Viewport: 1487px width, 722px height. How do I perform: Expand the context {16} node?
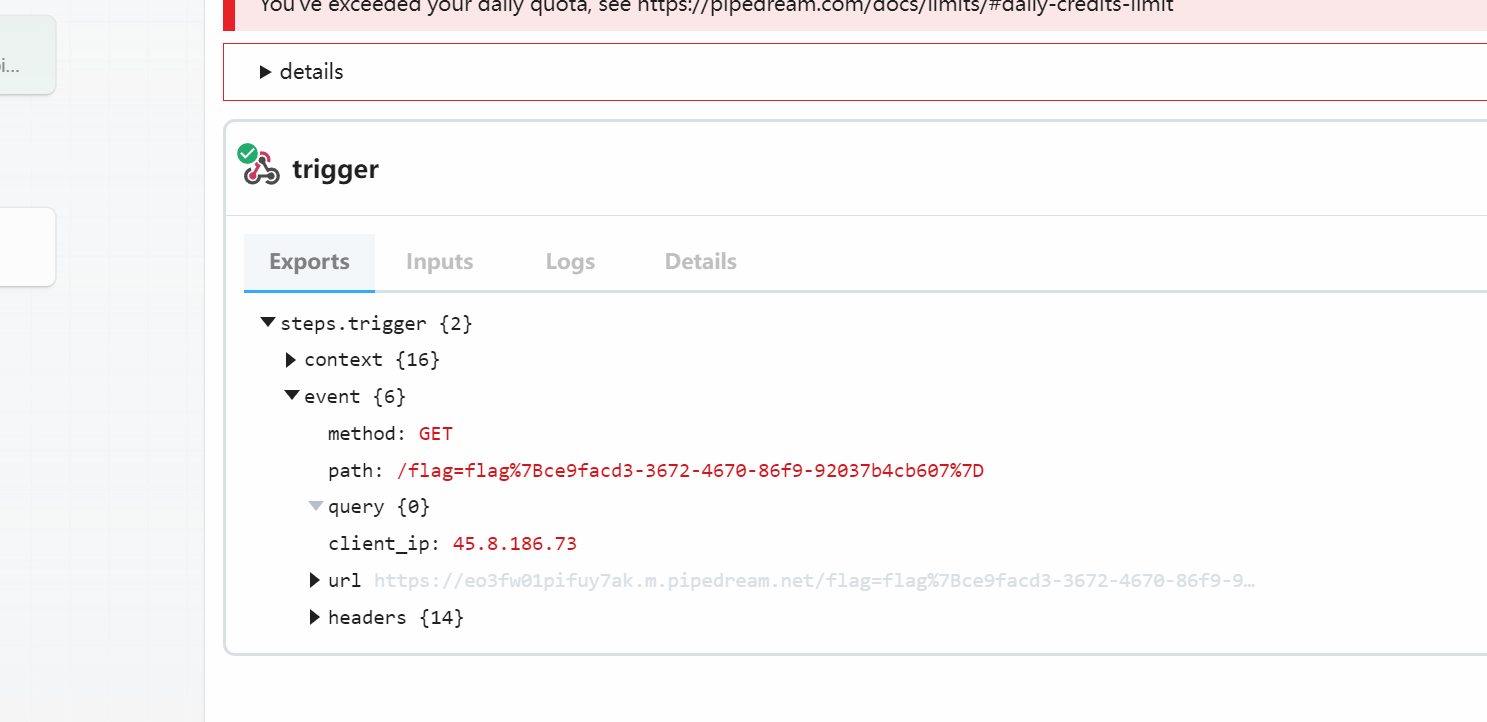click(x=291, y=360)
